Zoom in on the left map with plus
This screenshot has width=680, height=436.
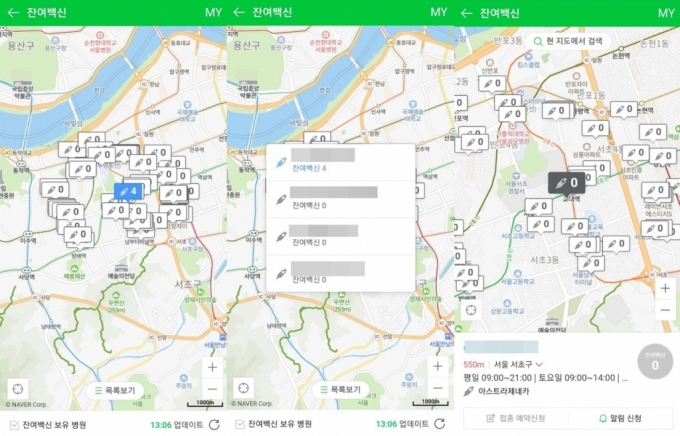[211, 366]
